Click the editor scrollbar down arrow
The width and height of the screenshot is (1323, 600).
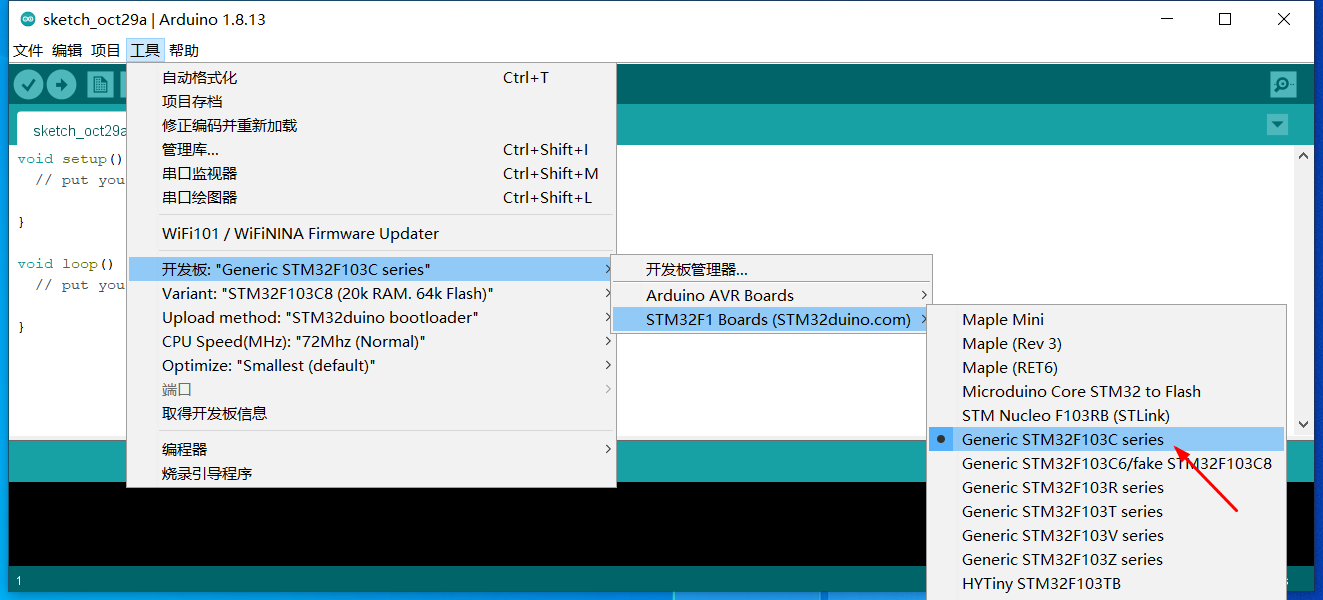1303,424
